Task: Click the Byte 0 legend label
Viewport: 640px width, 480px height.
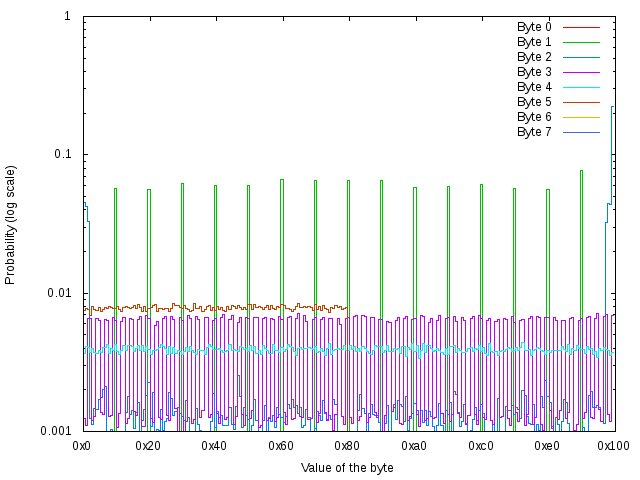Action: point(534,27)
